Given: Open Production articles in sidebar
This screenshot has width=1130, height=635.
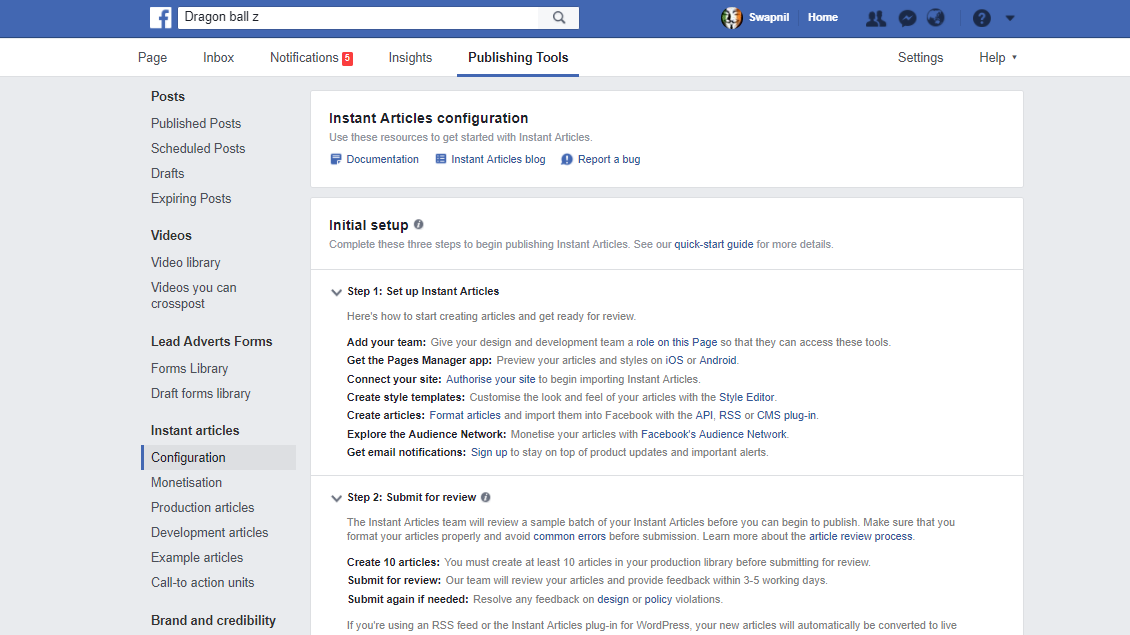Looking at the screenshot, I should click(x=203, y=507).
